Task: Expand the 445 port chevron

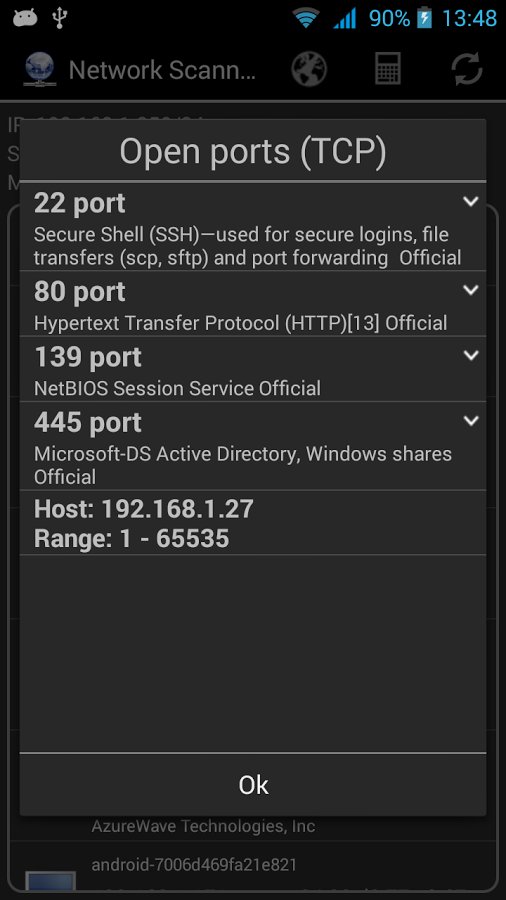Action: coord(470,421)
